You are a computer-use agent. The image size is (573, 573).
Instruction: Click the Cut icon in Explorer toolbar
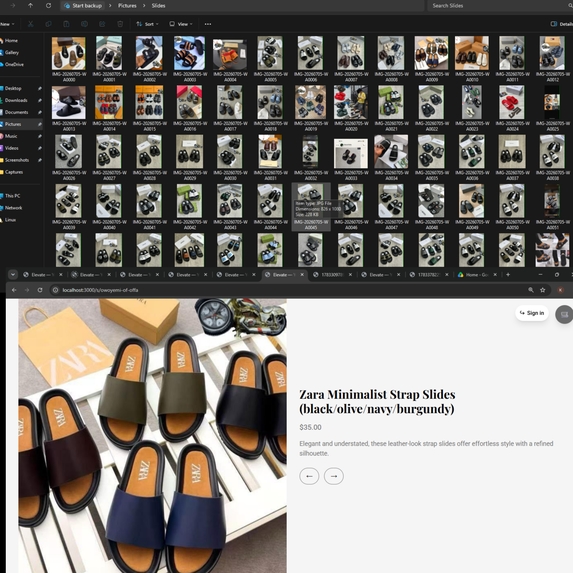[30, 24]
